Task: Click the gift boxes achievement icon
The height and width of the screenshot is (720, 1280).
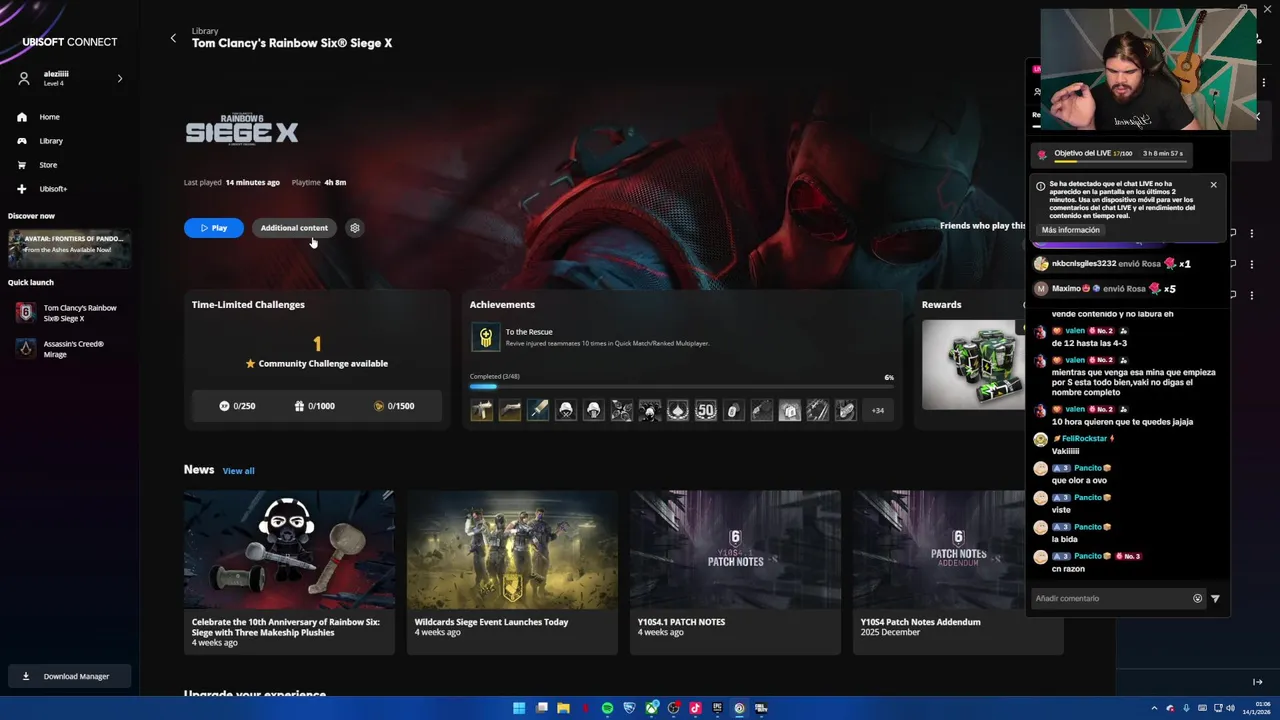Action: [790, 410]
